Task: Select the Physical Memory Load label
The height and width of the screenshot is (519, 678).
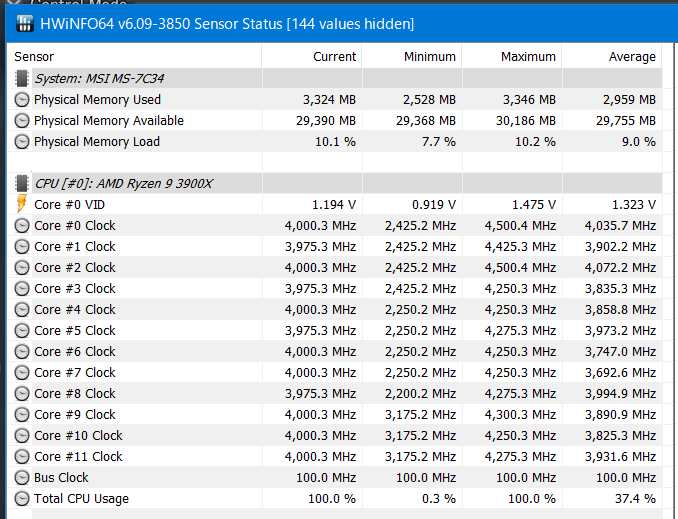Action: pyautogui.click(x=97, y=142)
